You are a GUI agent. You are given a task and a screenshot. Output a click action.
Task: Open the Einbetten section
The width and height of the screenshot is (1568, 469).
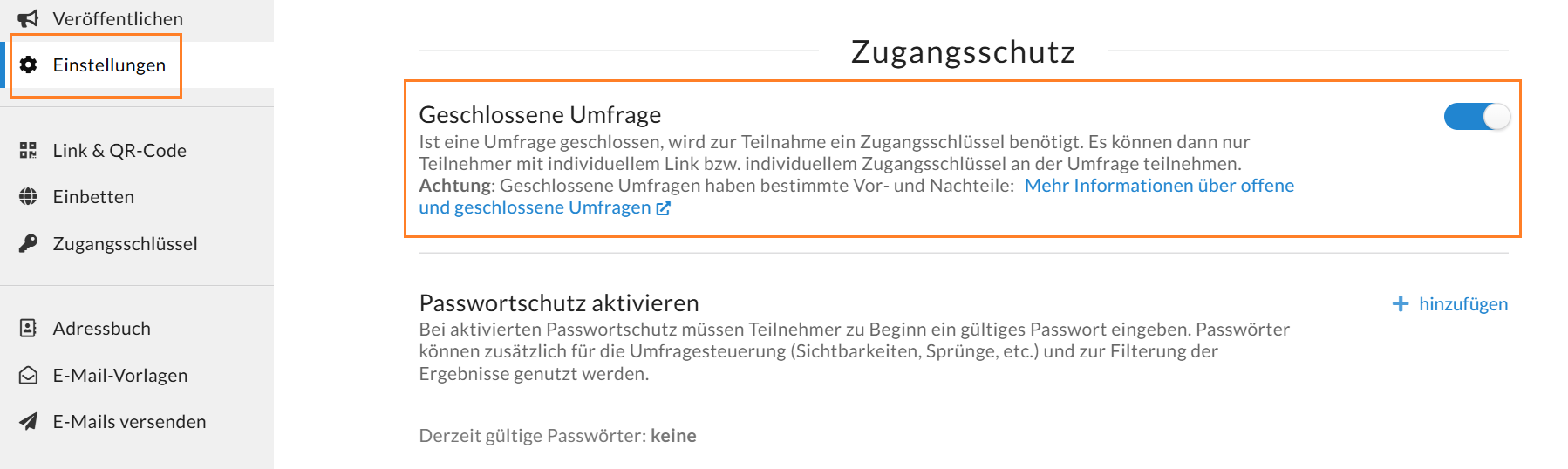pyautogui.click(x=93, y=197)
